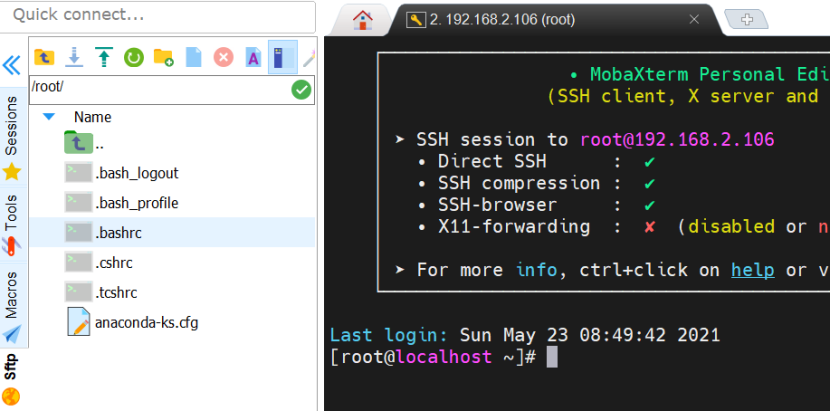Screen dimensions: 830x411
Task: Add a new terminal tab
Action: [x=746, y=20]
